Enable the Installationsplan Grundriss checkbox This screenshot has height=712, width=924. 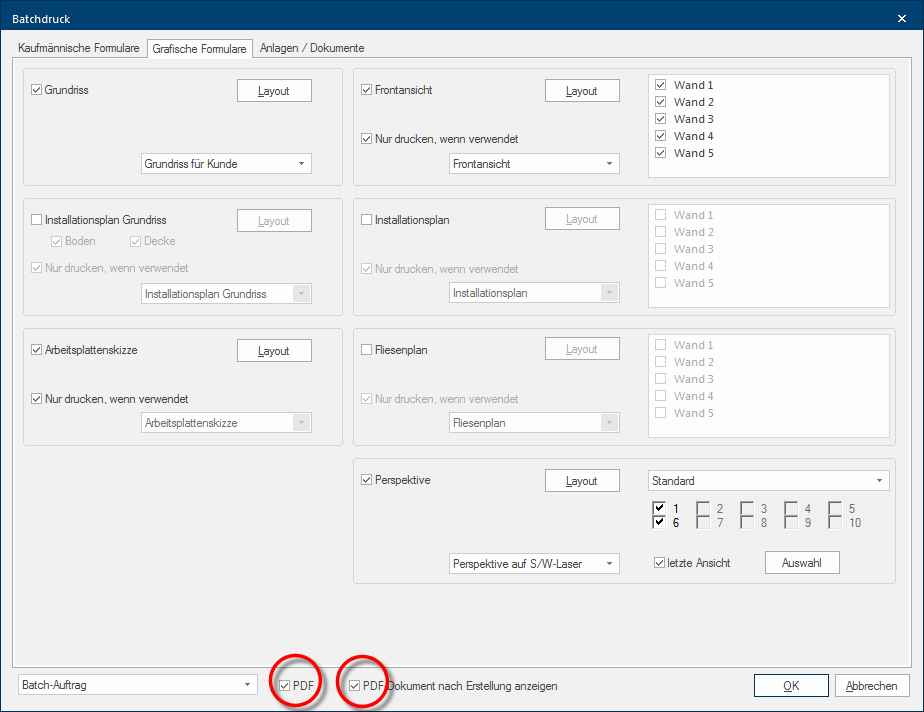coord(37,220)
